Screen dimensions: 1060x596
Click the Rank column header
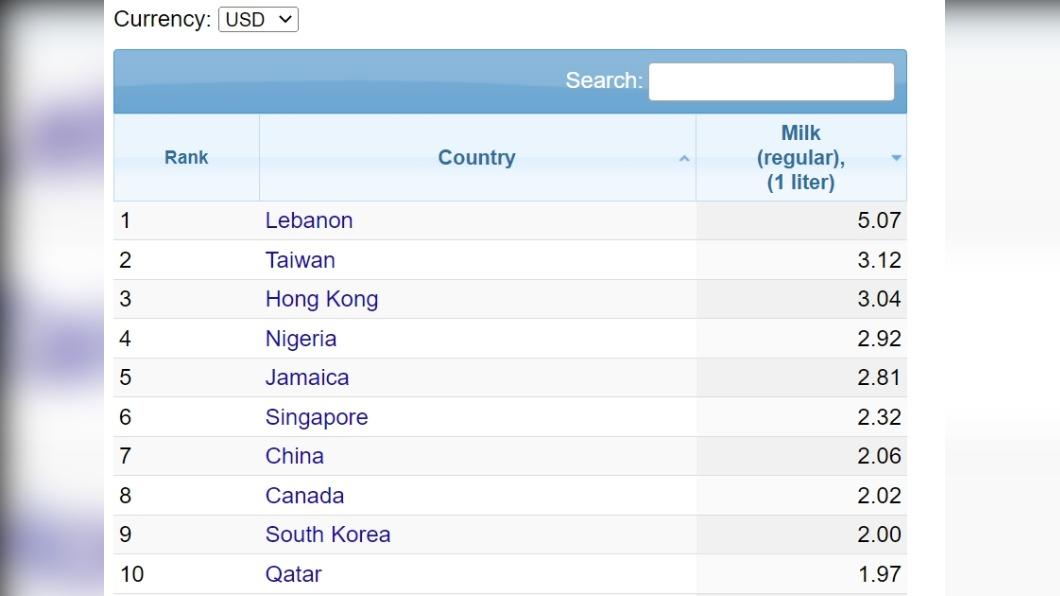[186, 157]
